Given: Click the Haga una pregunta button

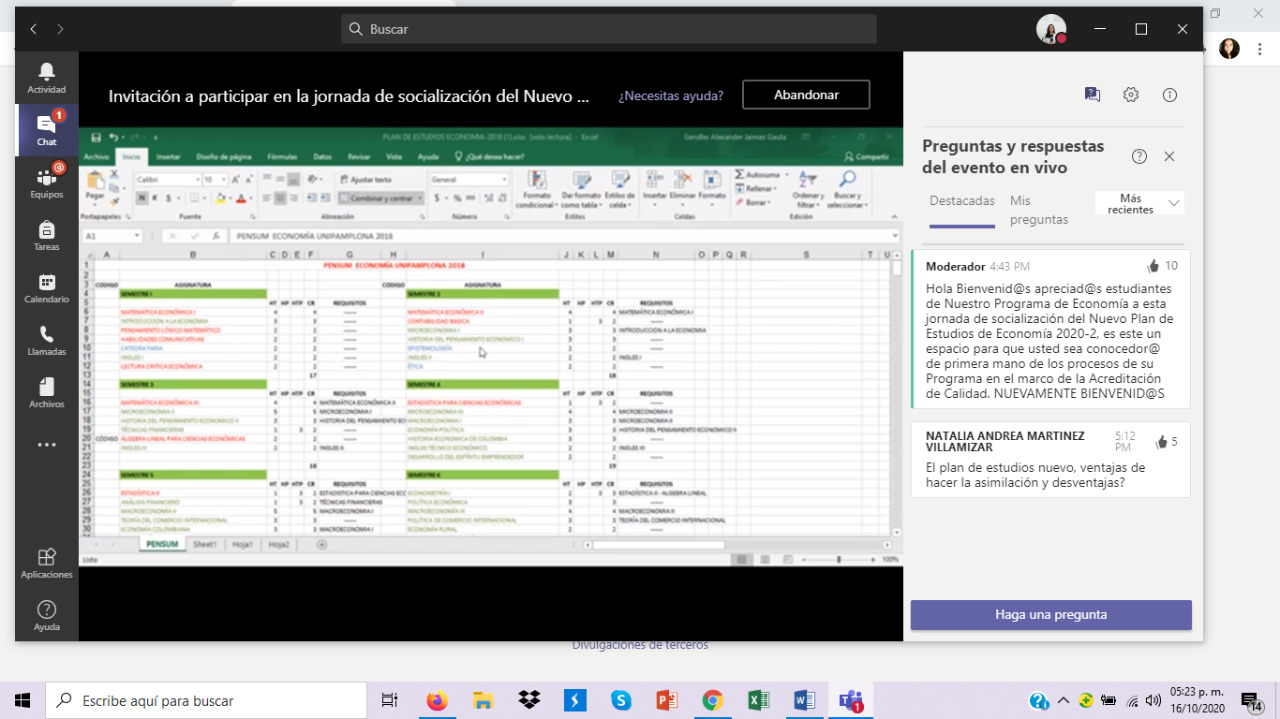Looking at the screenshot, I should click(x=1050, y=615).
